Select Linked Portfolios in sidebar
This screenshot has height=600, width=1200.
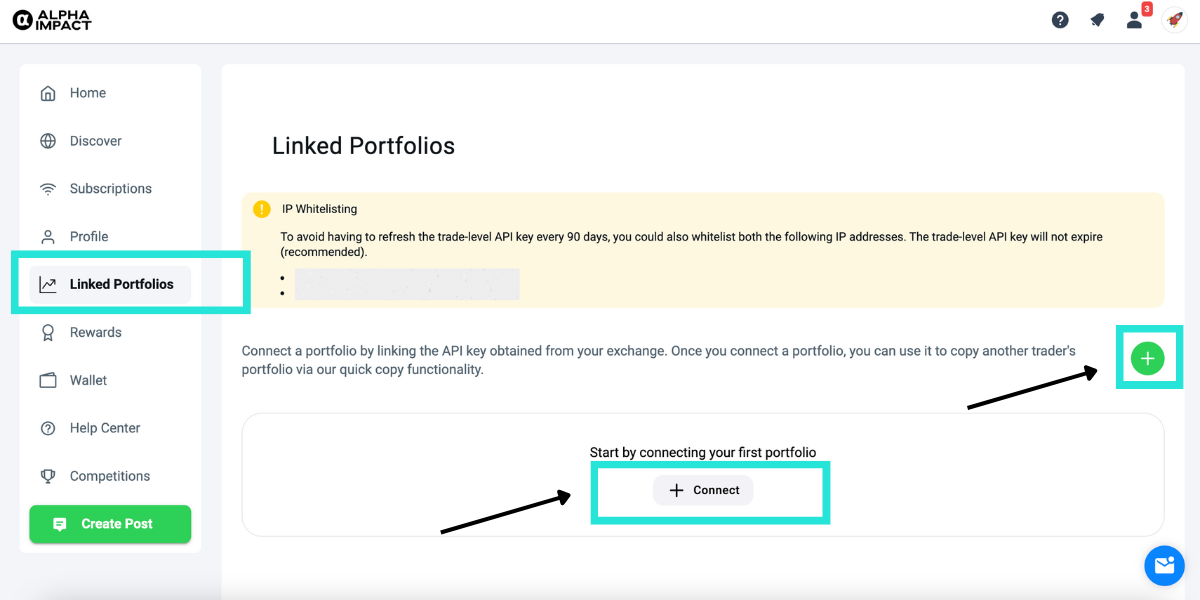click(121, 285)
